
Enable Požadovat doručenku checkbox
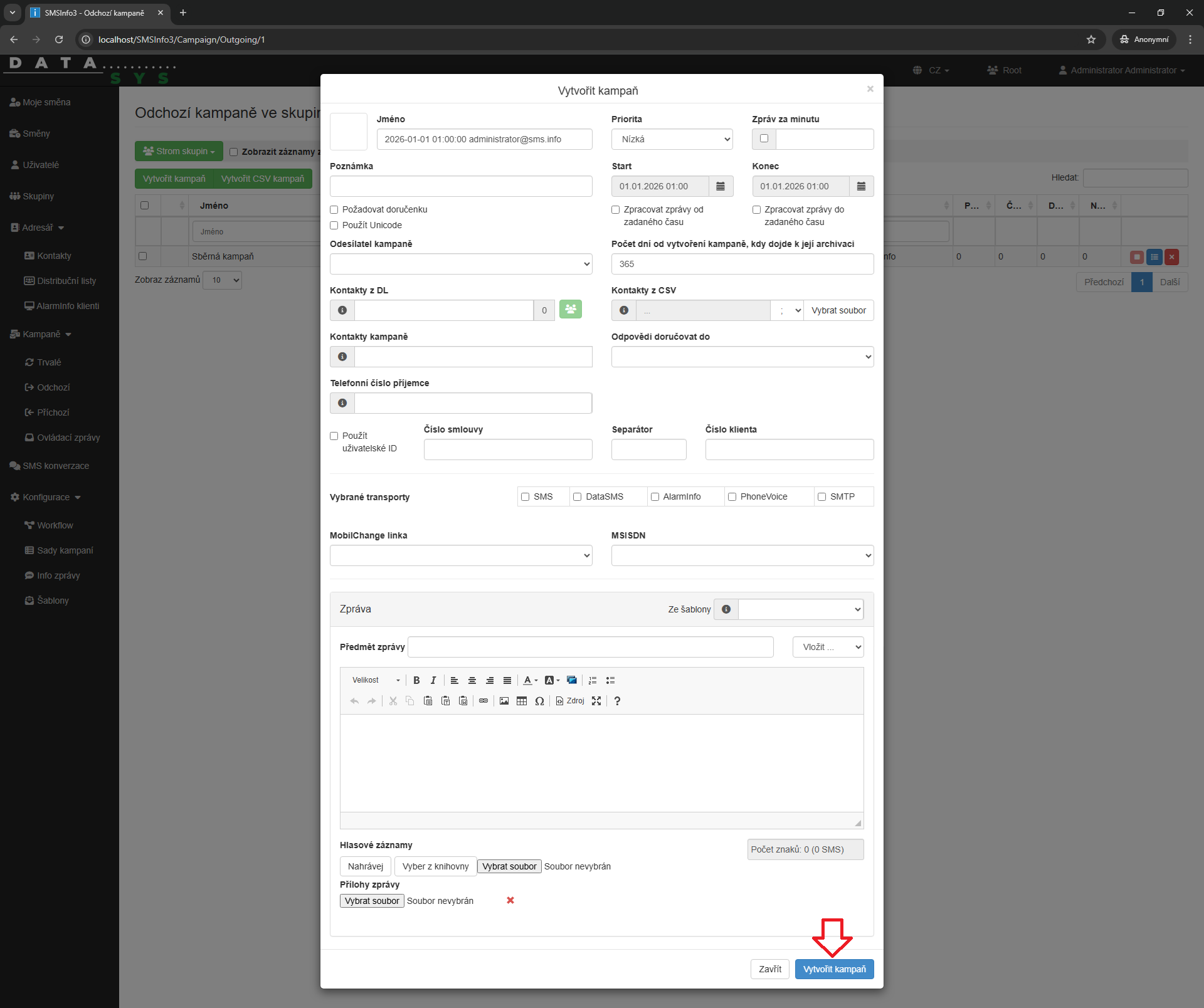[x=334, y=209]
